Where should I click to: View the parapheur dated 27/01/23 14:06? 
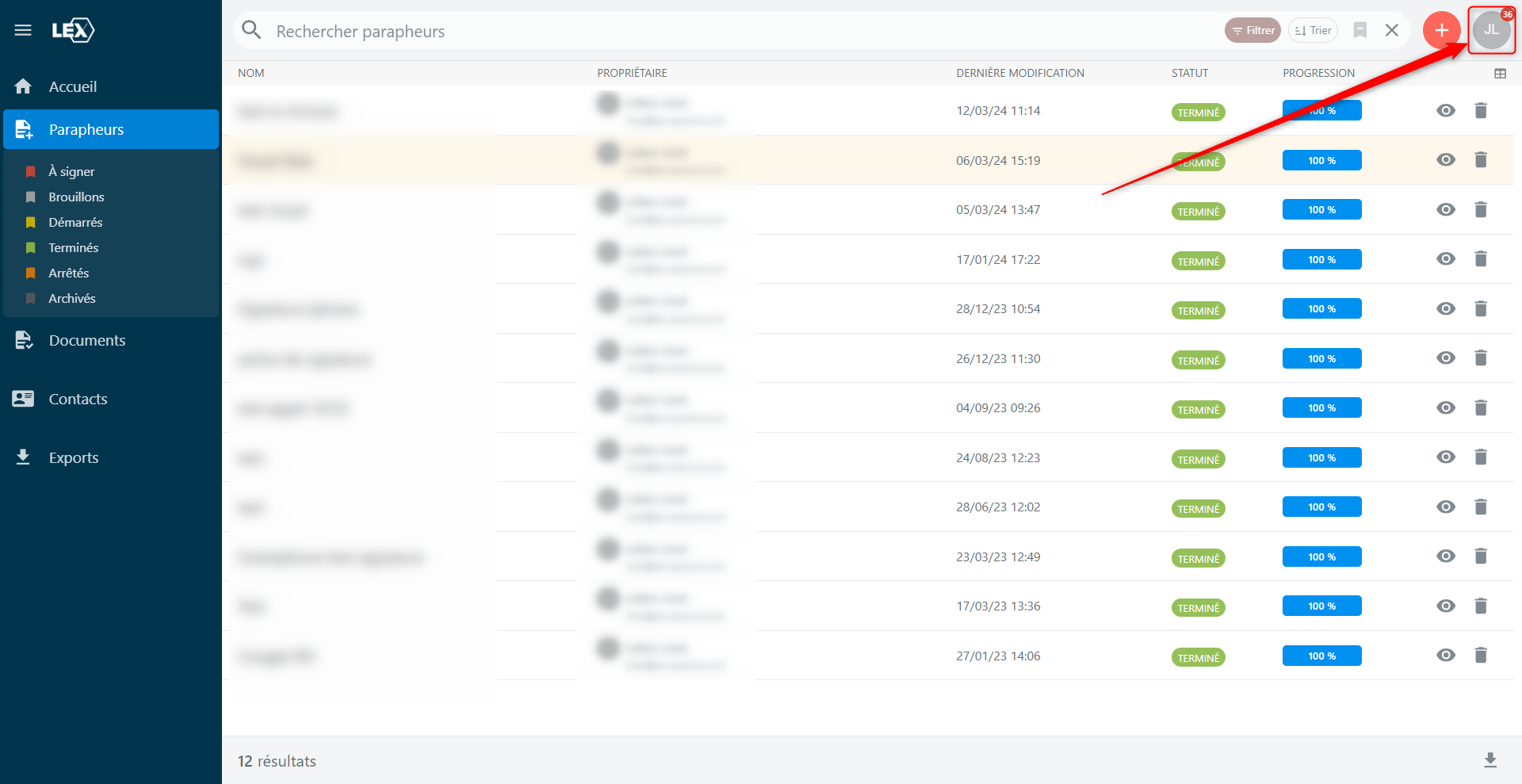coord(1445,656)
